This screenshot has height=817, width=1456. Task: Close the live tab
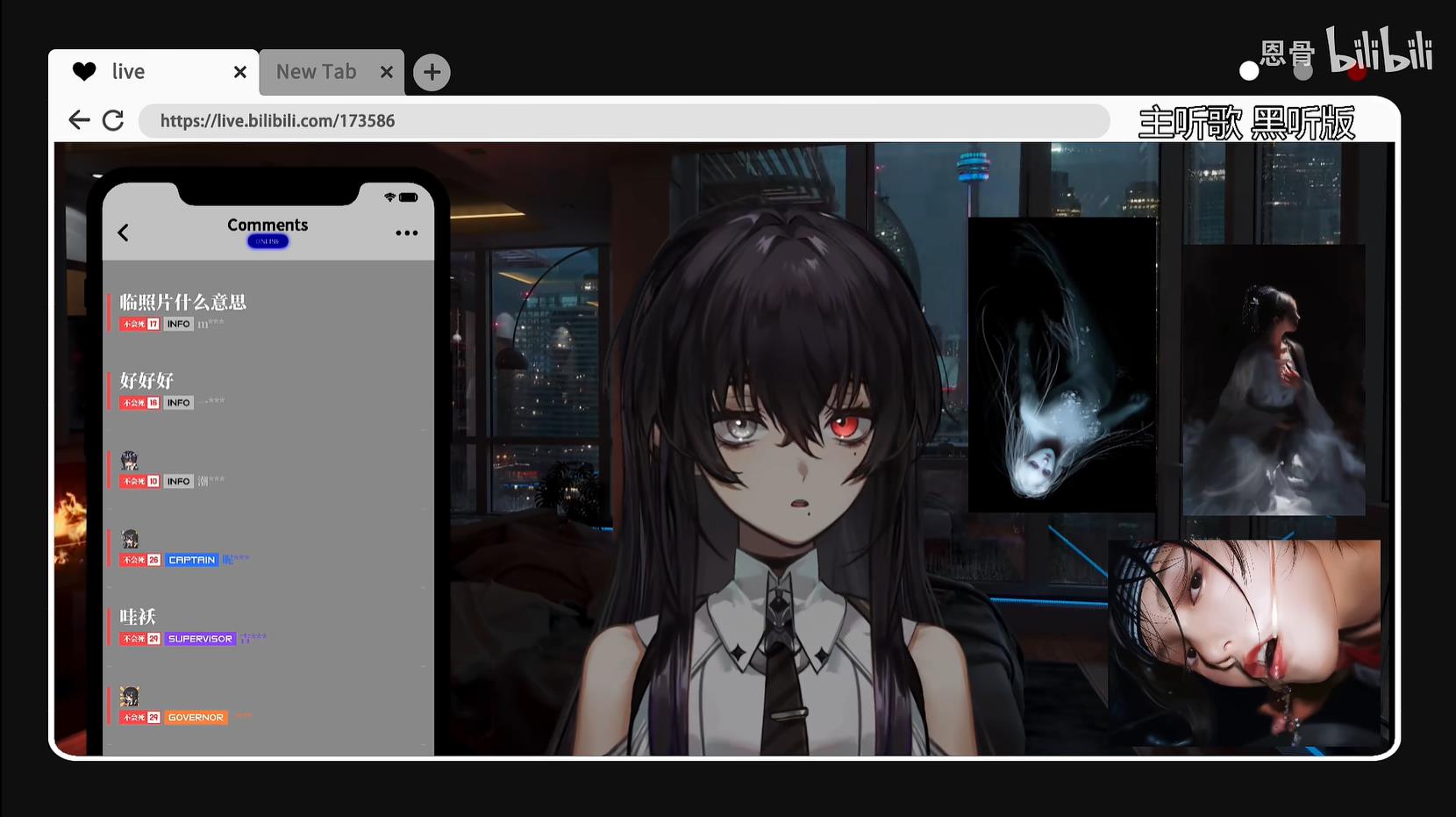(x=239, y=72)
